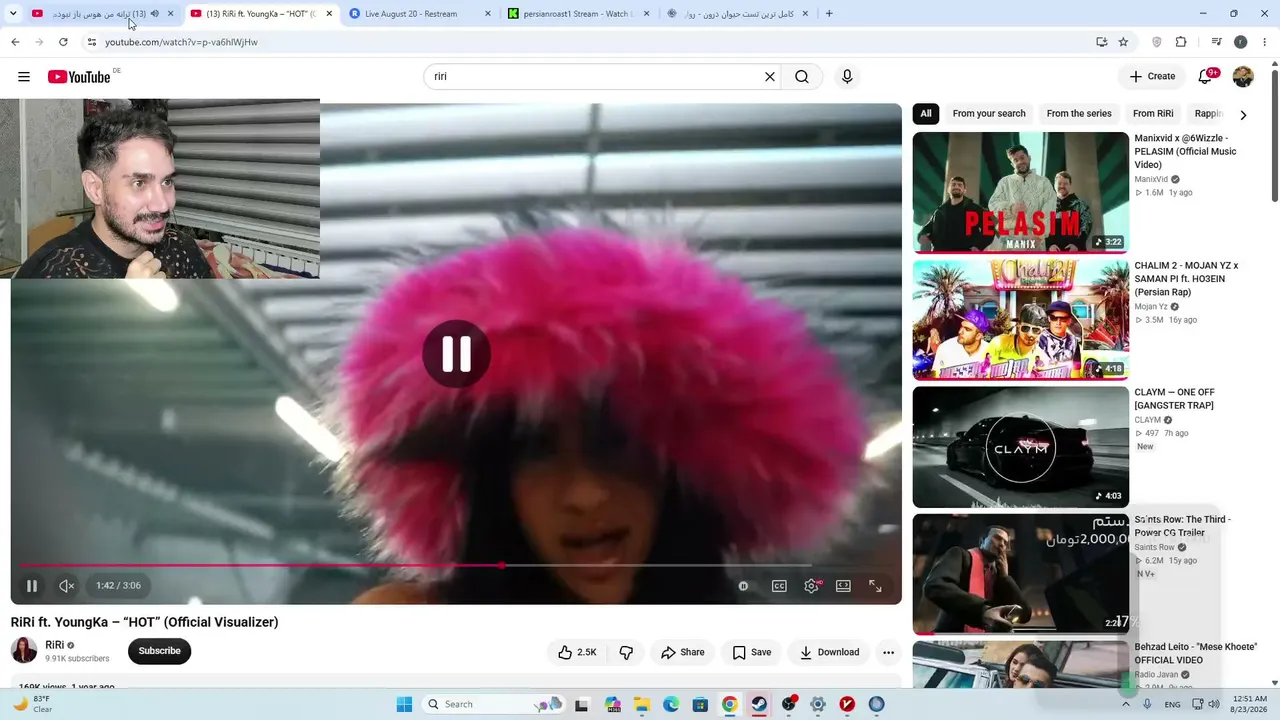Go back in the browser
This screenshot has width=1280, height=720.
coord(15,42)
